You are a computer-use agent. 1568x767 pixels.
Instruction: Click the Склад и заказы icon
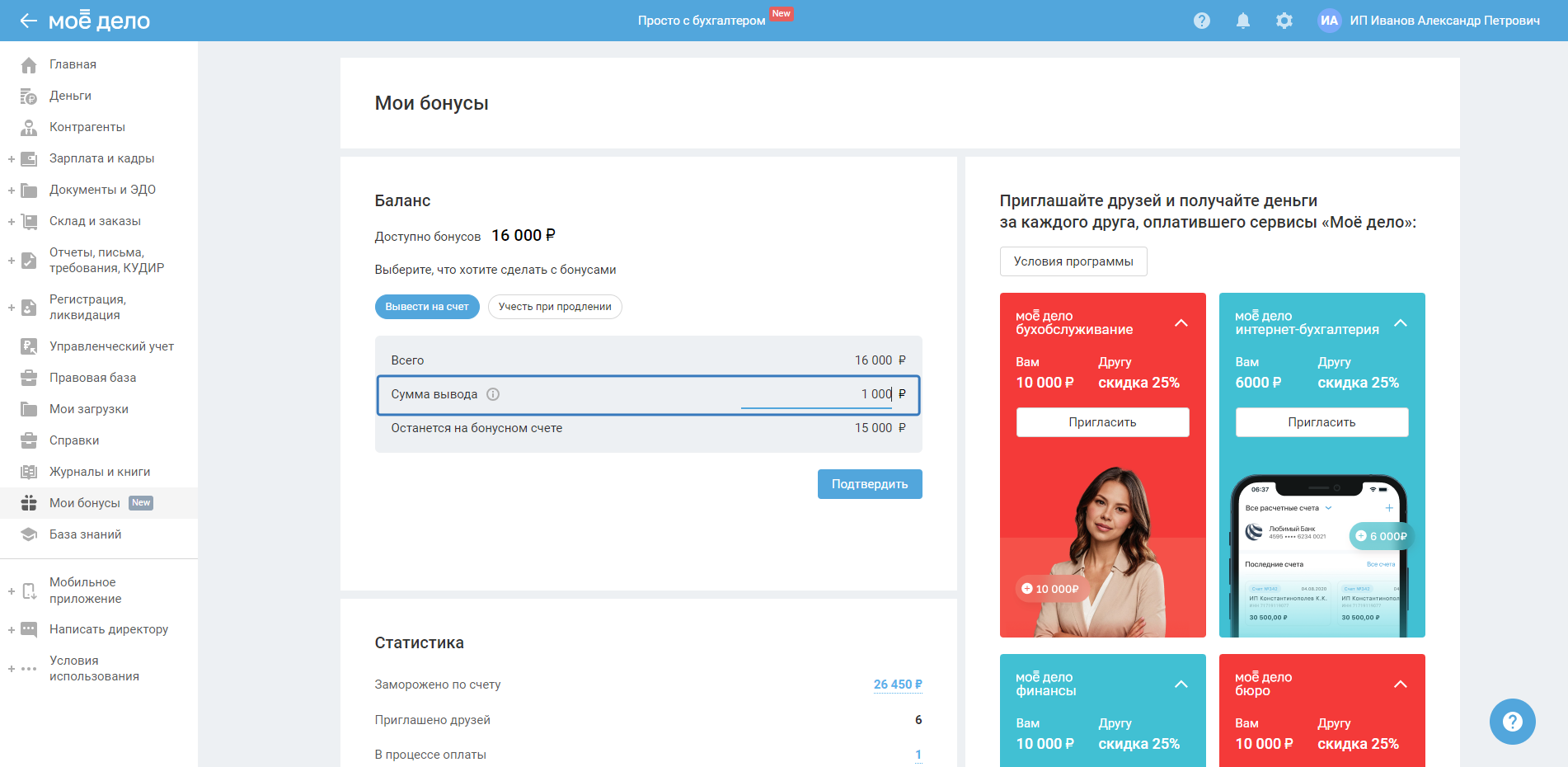pos(29,221)
